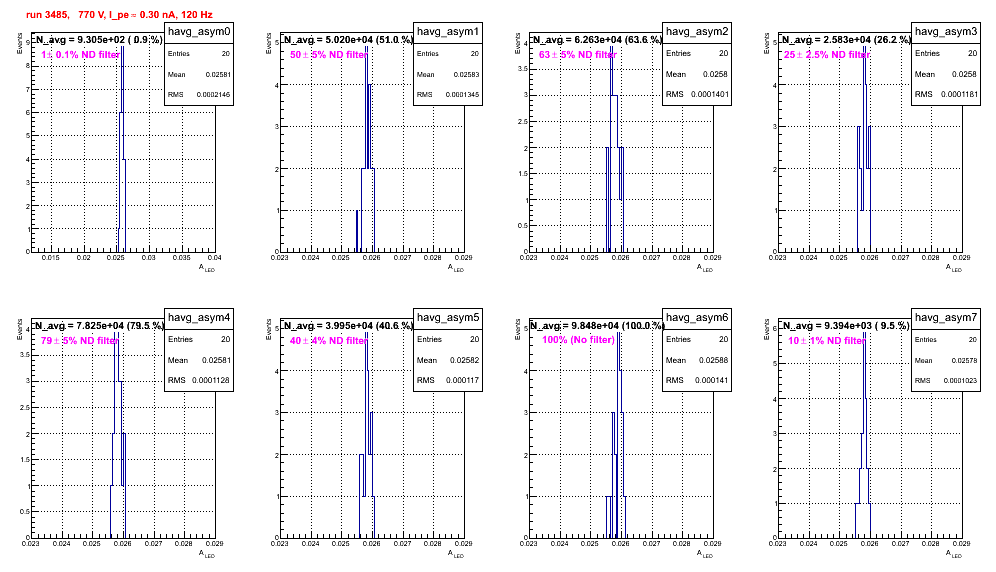Pick the magenta 63± 5% ND filter label
Image resolution: width=996 pixels, height=572 pixels.
pos(578,55)
